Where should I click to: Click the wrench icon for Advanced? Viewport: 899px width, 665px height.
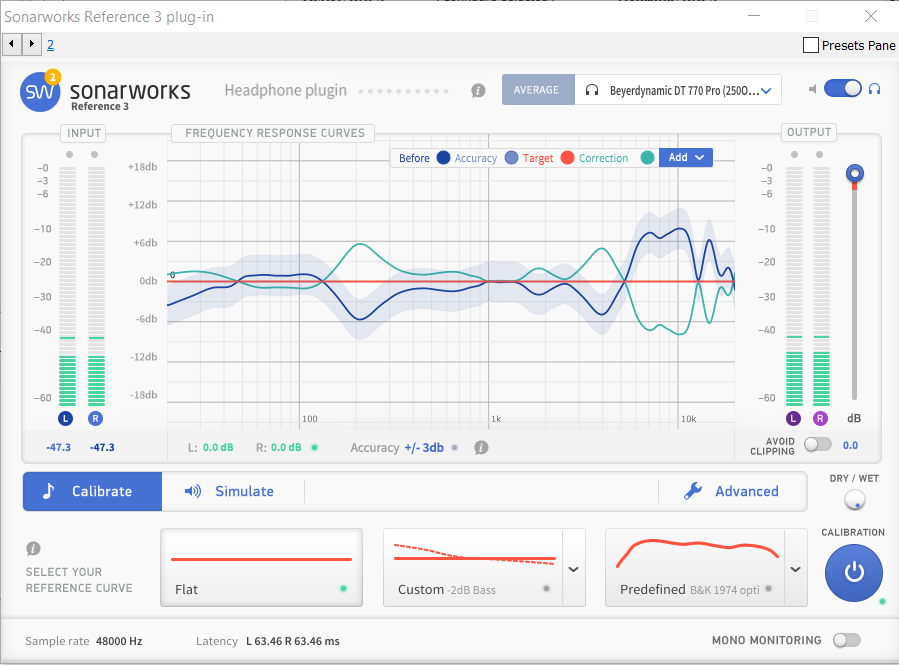(x=693, y=491)
